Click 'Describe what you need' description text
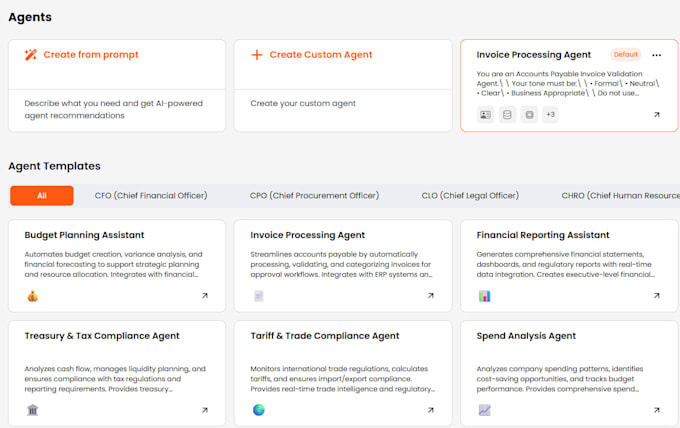The width and height of the screenshot is (680, 428). pyautogui.click(x=114, y=109)
